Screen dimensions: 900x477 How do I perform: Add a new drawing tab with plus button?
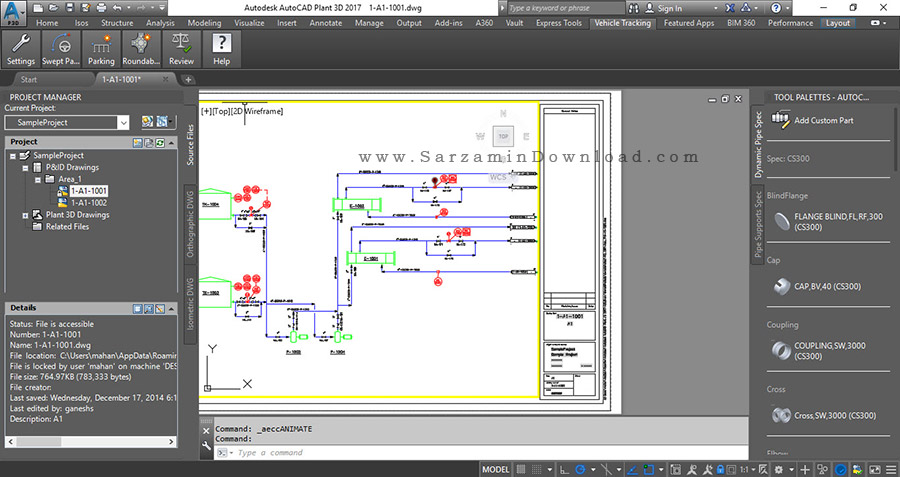point(188,80)
